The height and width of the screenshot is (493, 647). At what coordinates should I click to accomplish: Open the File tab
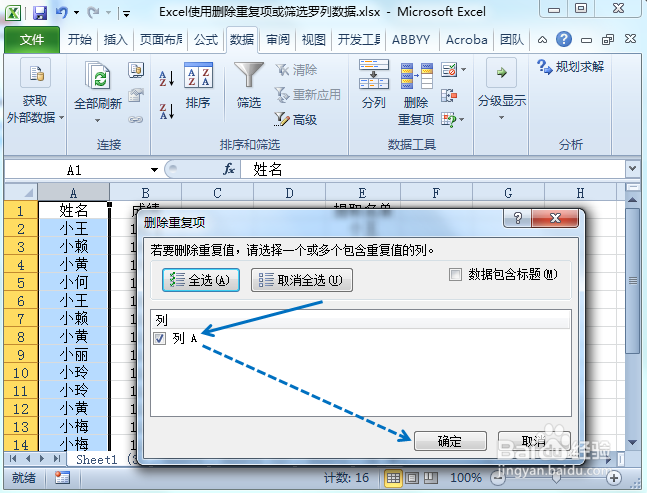(x=32, y=40)
